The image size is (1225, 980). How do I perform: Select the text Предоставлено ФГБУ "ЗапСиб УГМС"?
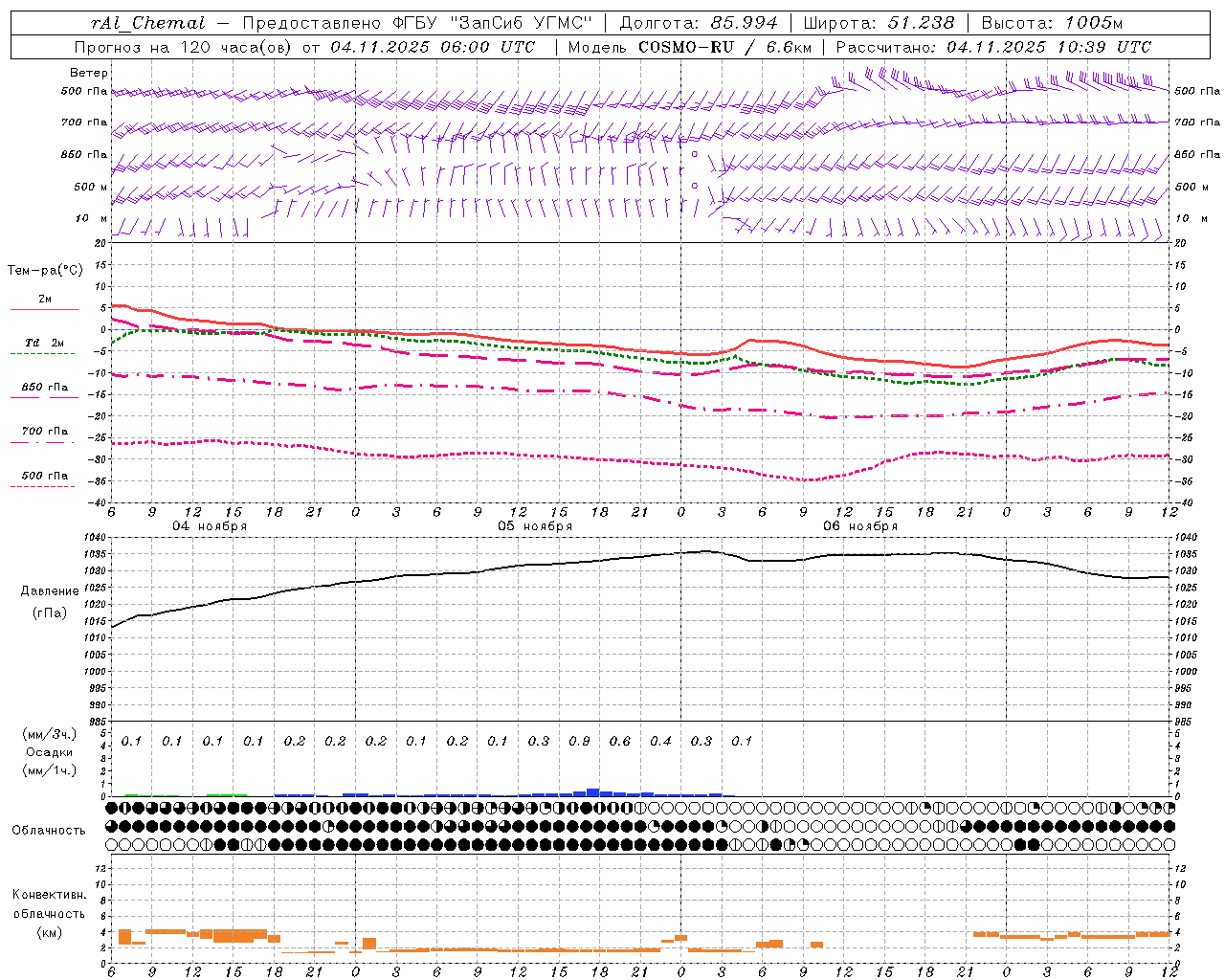[x=418, y=23]
